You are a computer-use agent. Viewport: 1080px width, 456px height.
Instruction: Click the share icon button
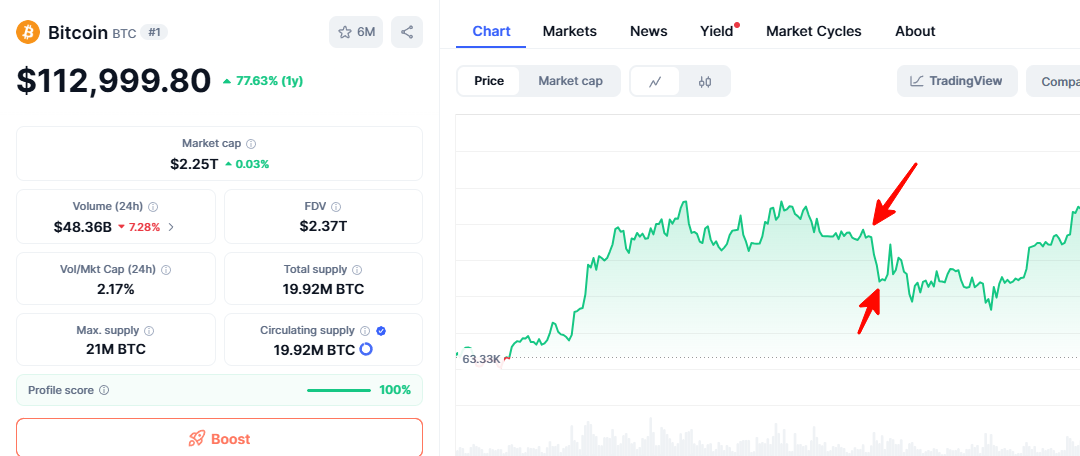tap(407, 32)
